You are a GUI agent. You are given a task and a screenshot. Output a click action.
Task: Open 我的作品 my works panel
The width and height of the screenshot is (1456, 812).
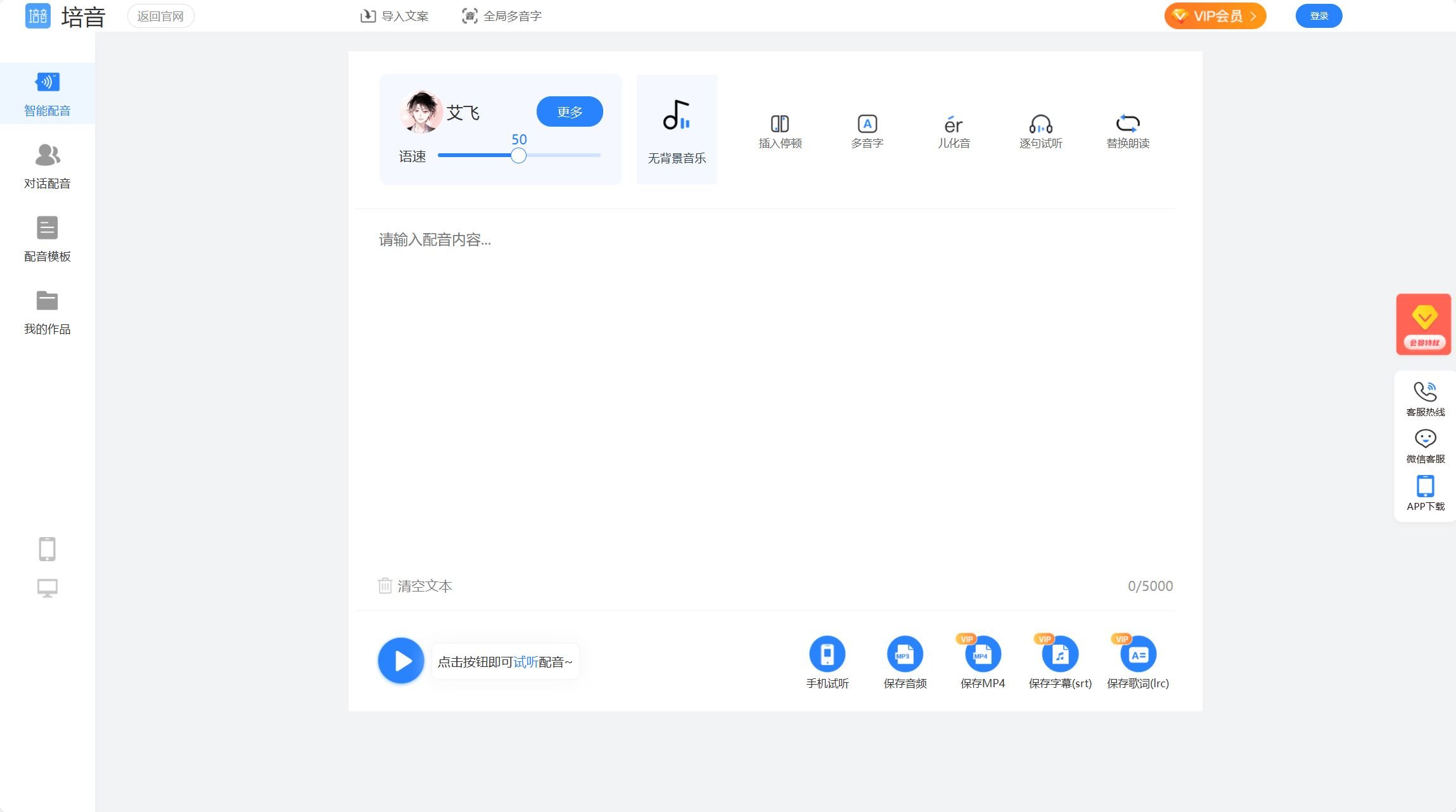46,313
